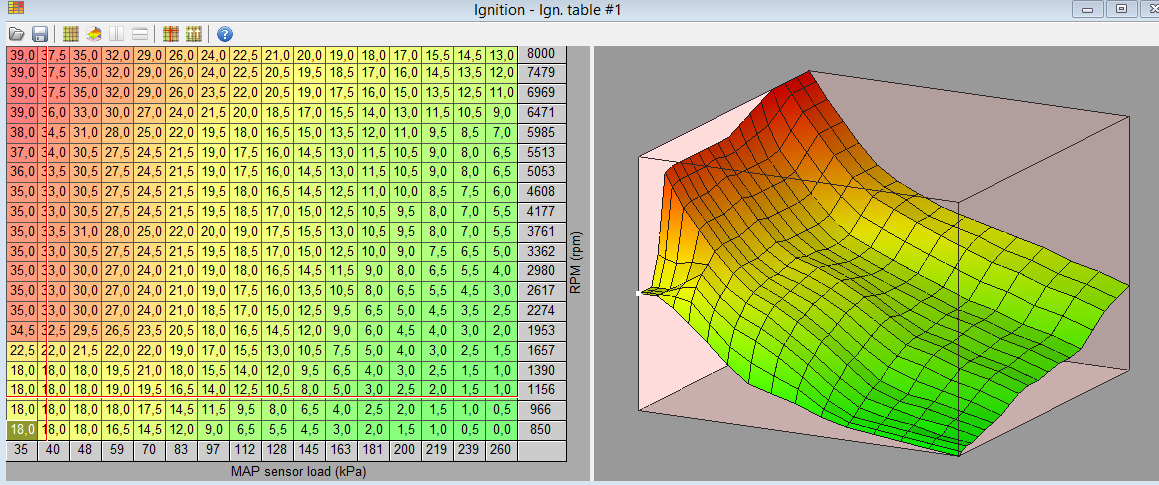Click the application icon in title bar
1159x485 pixels.
click(16, 8)
